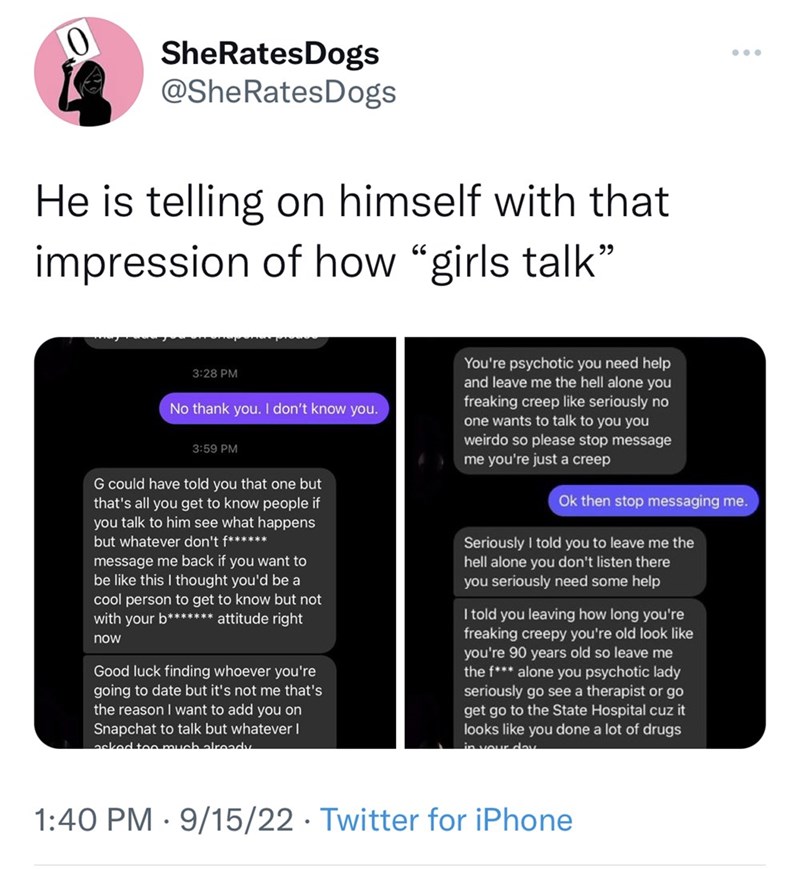The image size is (800, 869).
Task: Click the SheRatesDogs display name
Action: (270, 53)
